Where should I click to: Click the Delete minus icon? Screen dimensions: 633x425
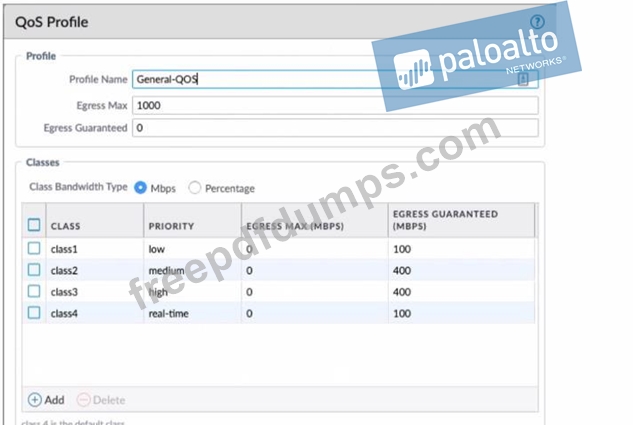(x=84, y=399)
